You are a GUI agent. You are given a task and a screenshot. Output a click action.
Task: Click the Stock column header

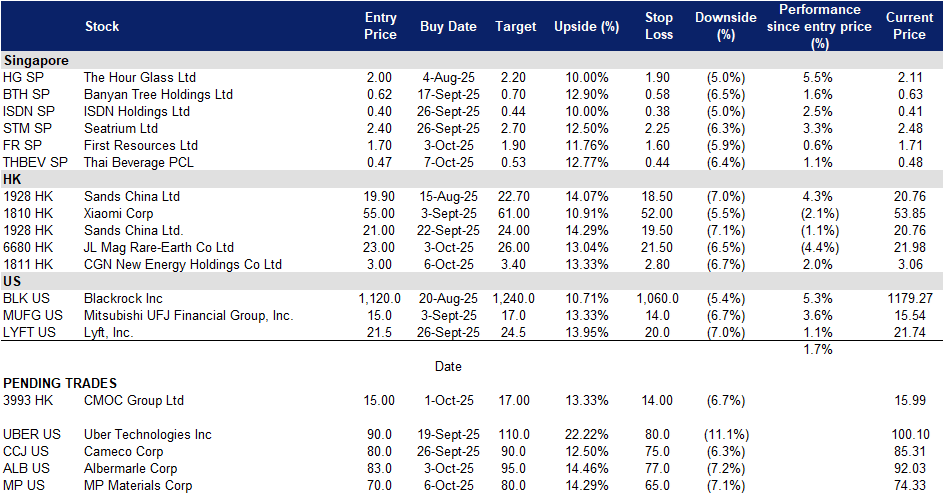point(102,26)
